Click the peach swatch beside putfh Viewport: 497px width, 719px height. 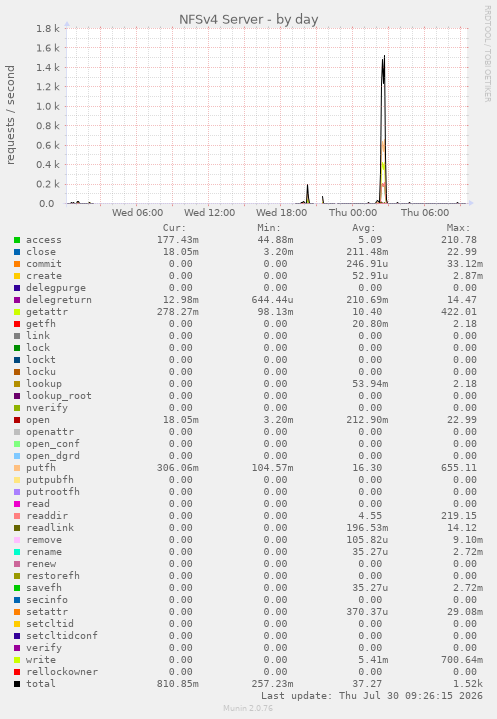click(17, 468)
